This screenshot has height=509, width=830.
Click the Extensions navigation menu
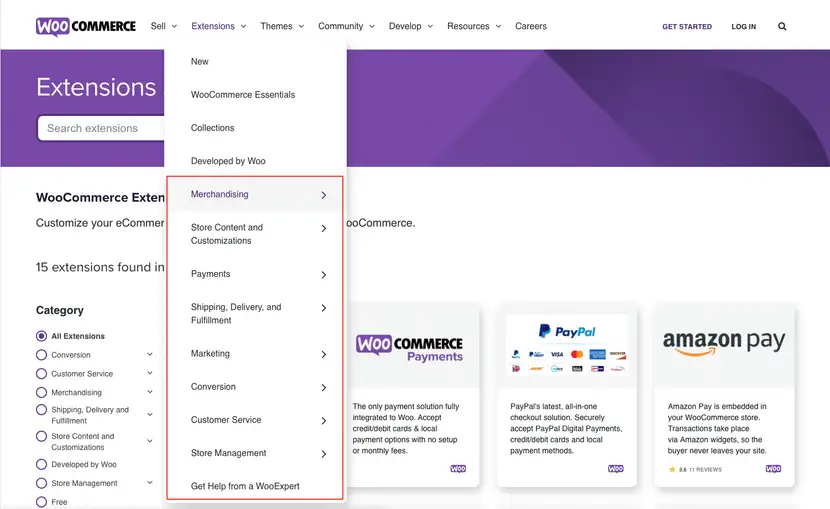(x=219, y=26)
